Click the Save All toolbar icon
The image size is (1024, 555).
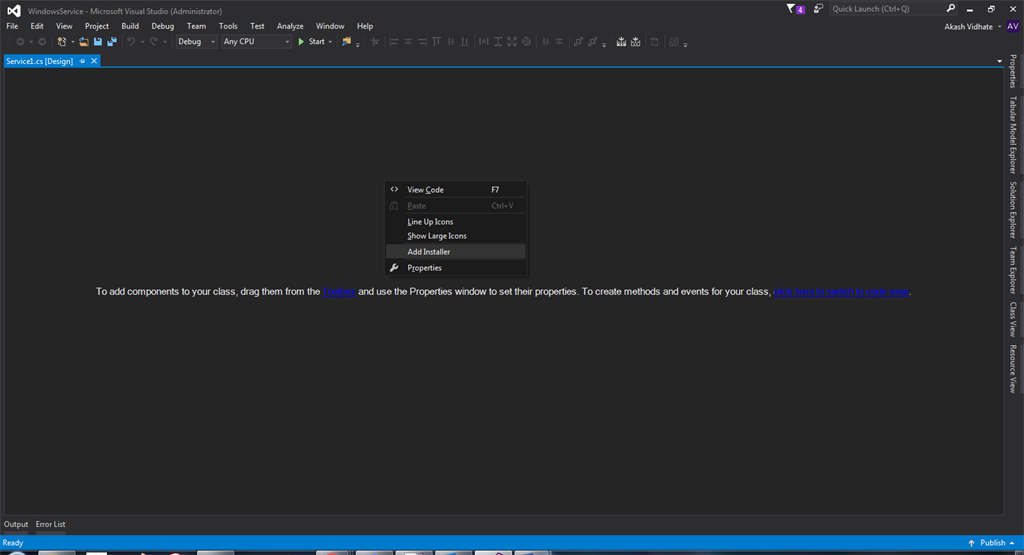(x=112, y=42)
